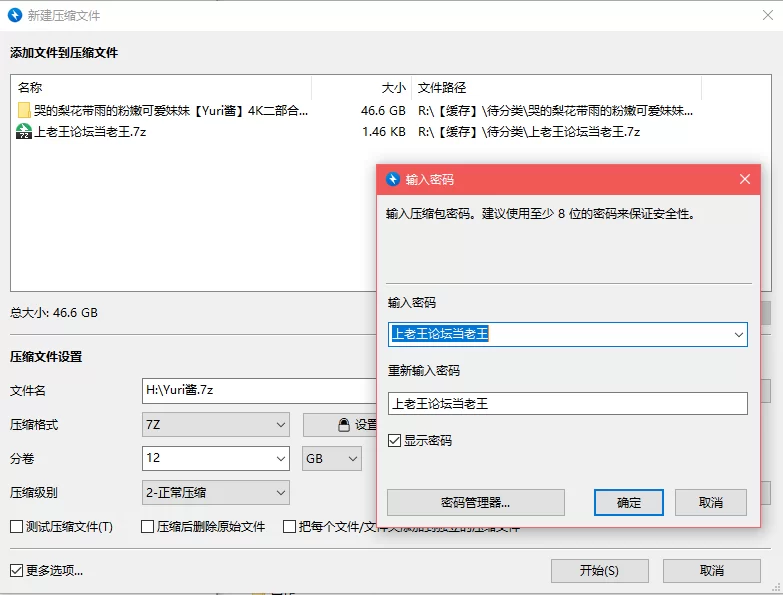
Task: Toggle the 显示密码 checkbox
Action: 394,440
